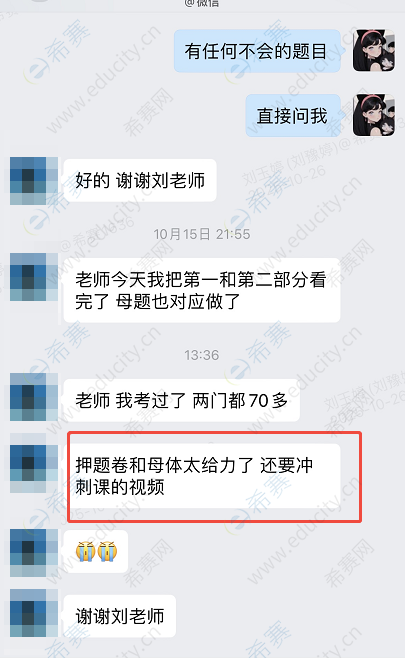Tap message "老师今天我把第一和第二部分看完了"
Image resolution: width=409 pixels, height=658 pixels.
pos(202,290)
